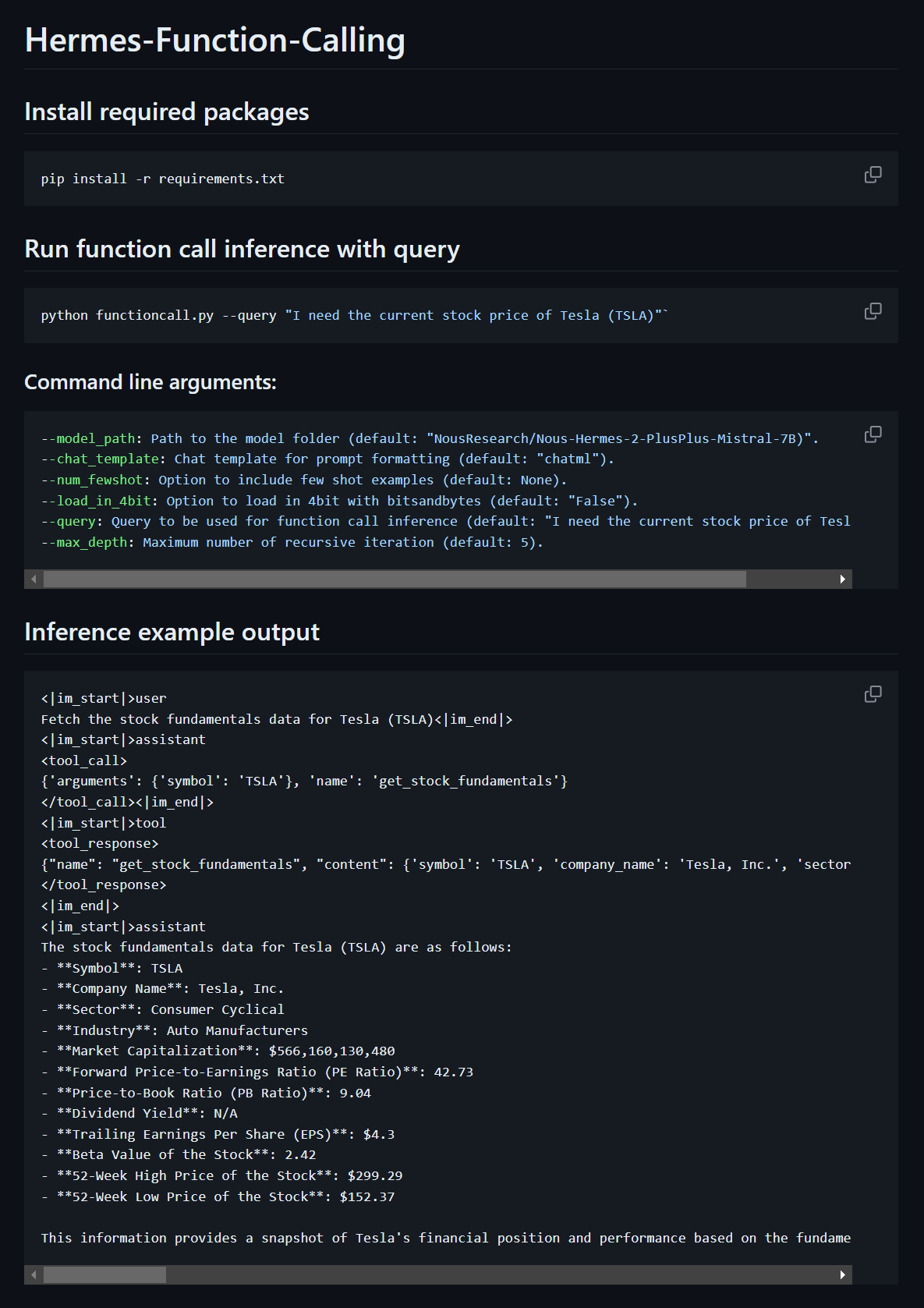
Task: Click the inference output horizontal scrollbar thumb
Action: [x=104, y=1274]
